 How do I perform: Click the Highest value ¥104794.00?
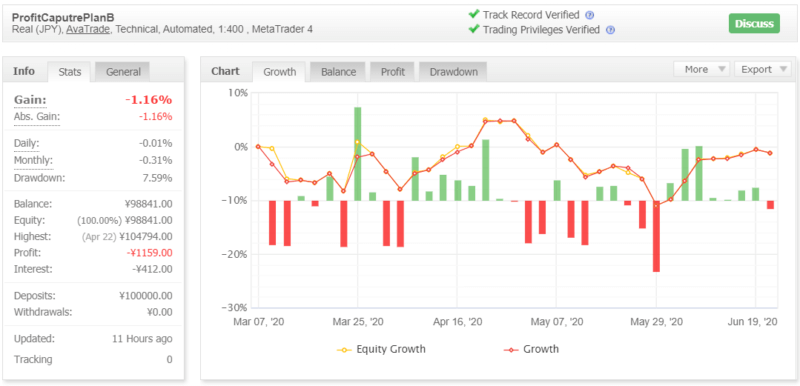[145, 237]
